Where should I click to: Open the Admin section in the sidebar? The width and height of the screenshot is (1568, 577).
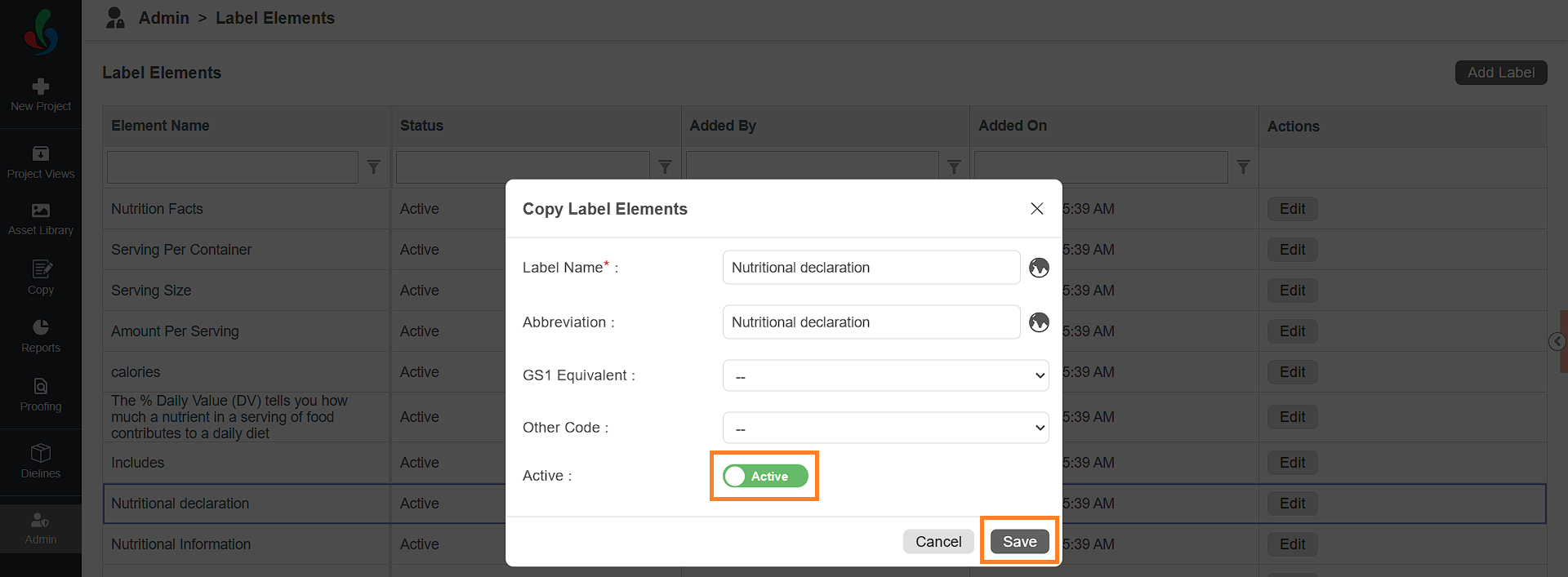pyautogui.click(x=41, y=528)
